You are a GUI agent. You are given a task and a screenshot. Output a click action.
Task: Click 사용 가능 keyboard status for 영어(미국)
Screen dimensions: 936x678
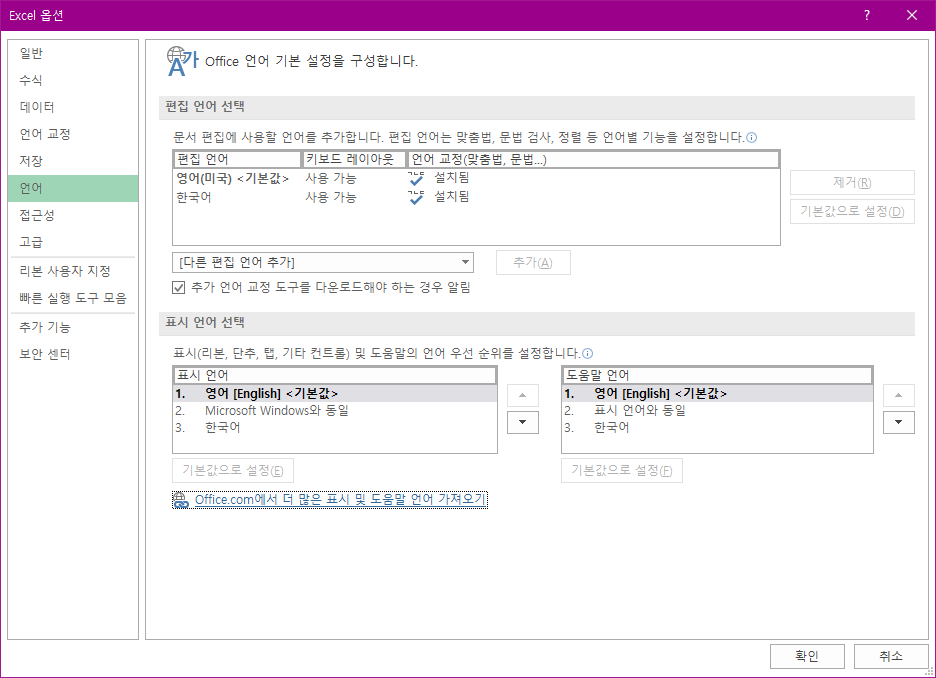click(331, 178)
